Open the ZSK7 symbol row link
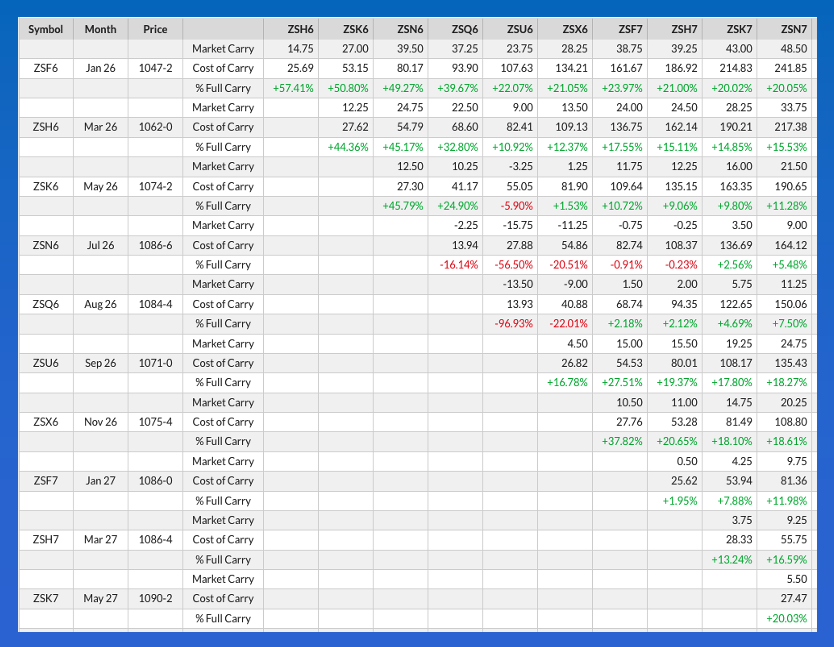This screenshot has width=834, height=647. click(x=45, y=599)
